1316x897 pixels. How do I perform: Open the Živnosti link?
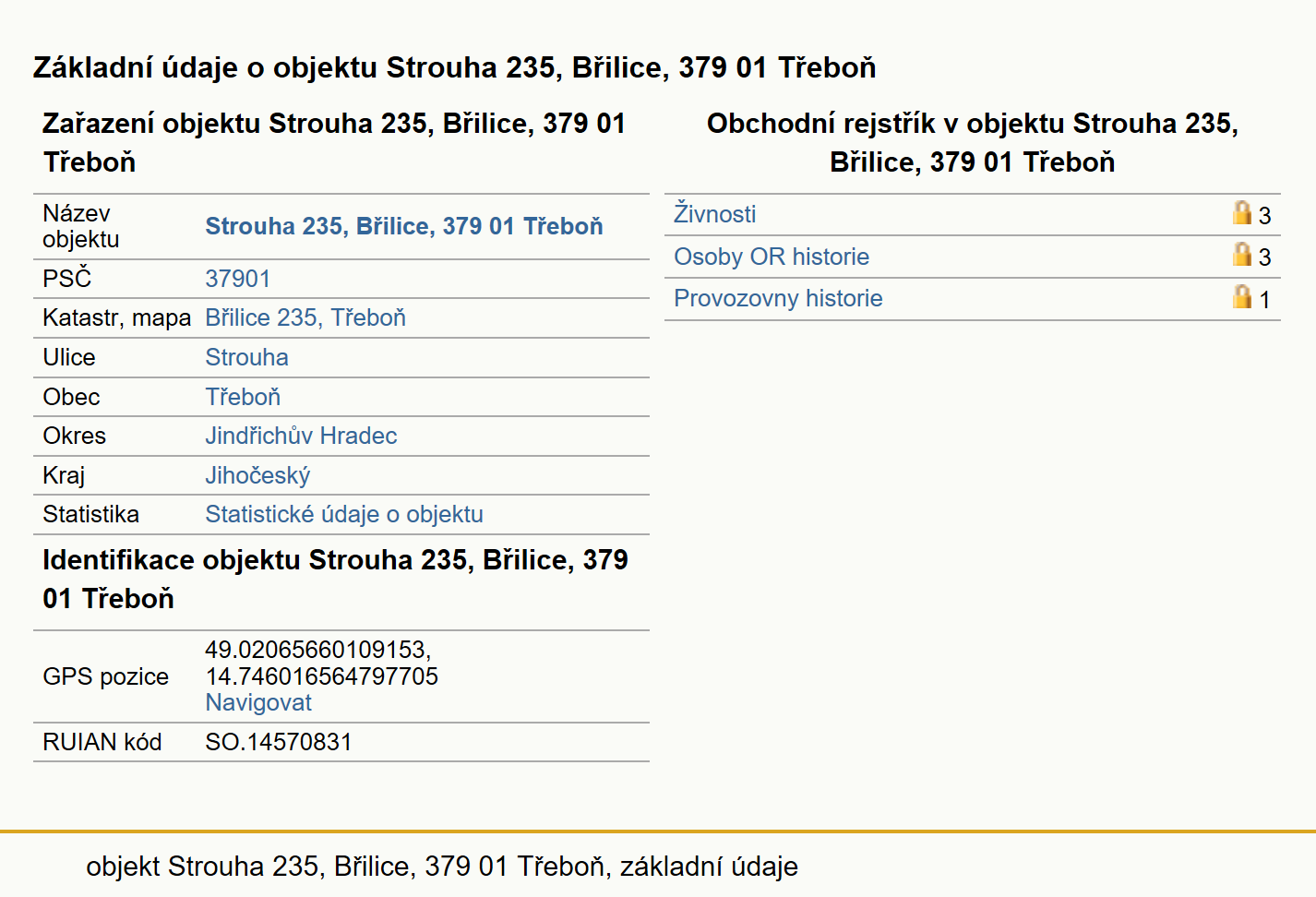click(x=714, y=214)
